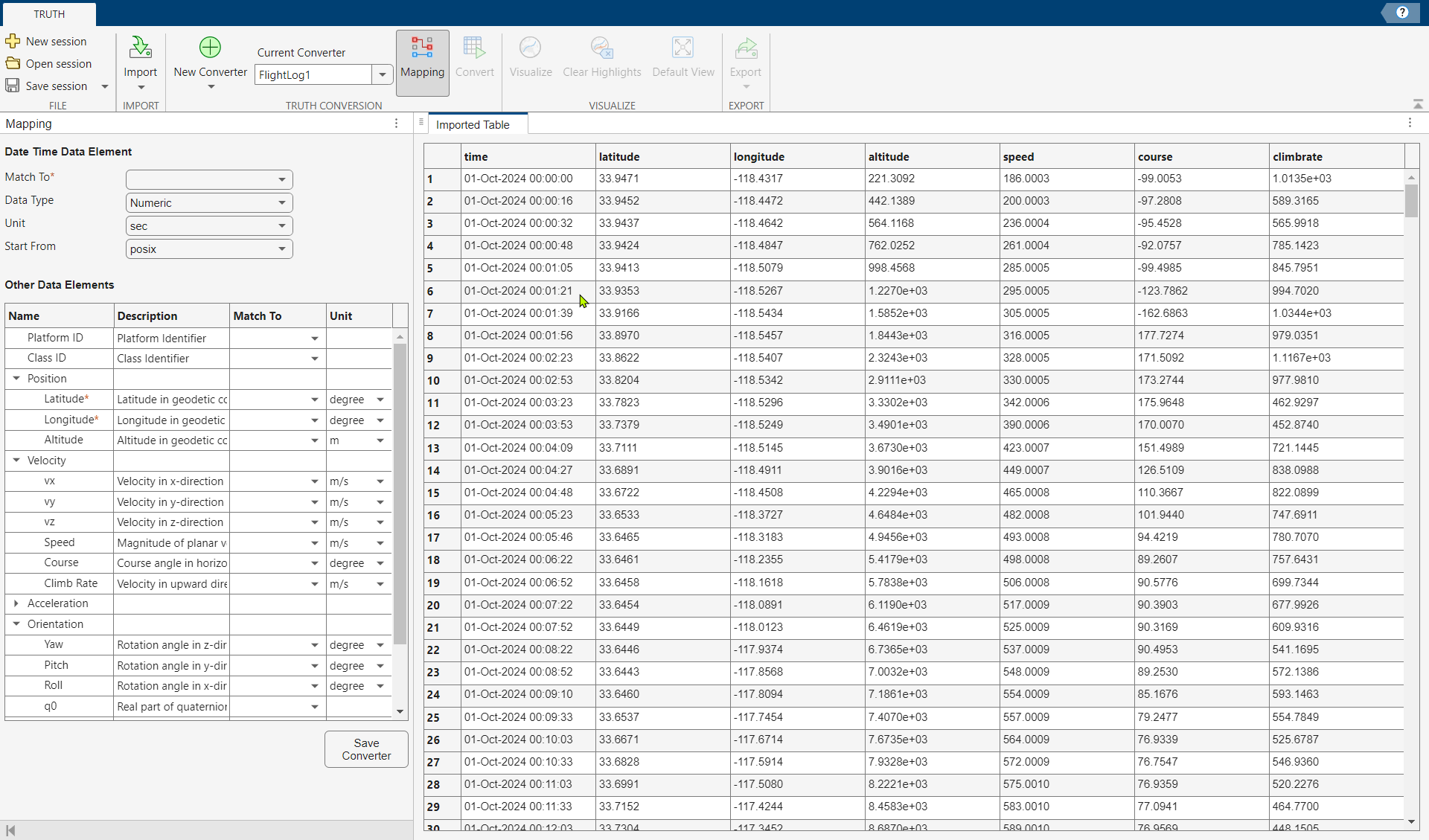Viewport: 1429px width, 840px height.
Task: Open the Current Converter FlightLog1 dropdown
Action: (x=382, y=74)
